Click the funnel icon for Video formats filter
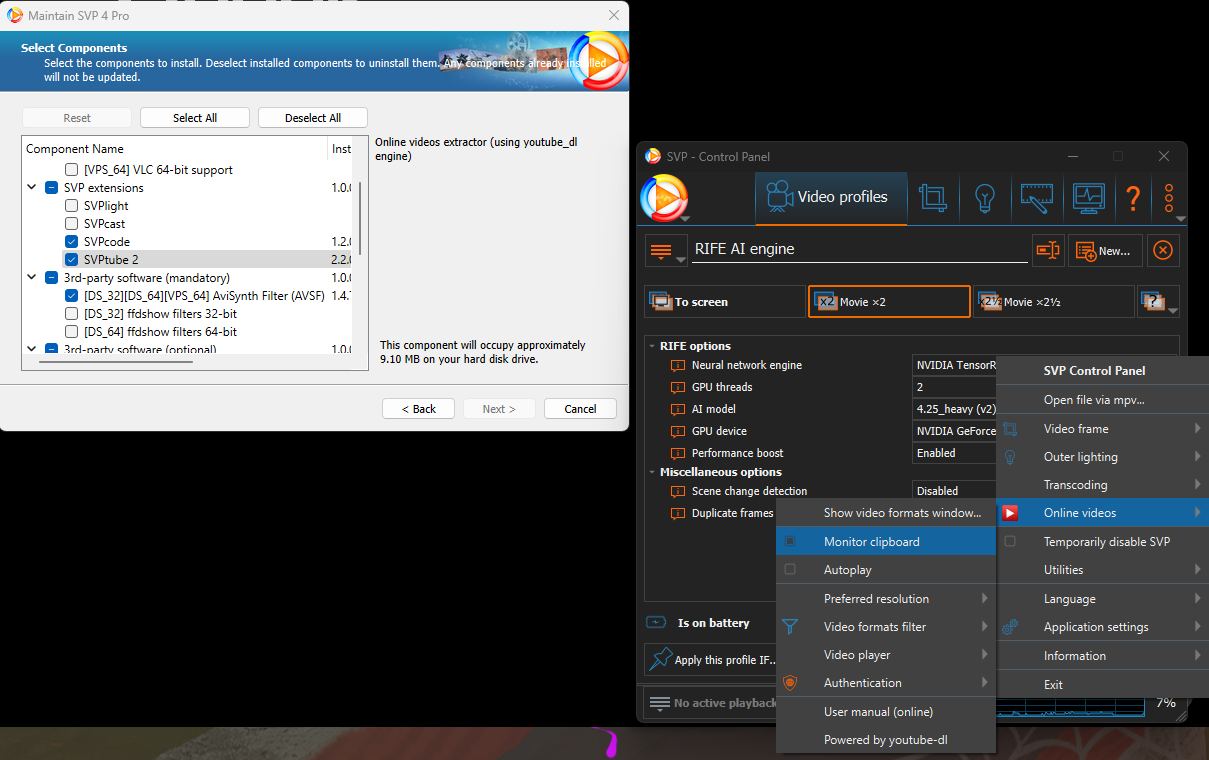Viewport: 1209px width, 760px height. coord(790,627)
